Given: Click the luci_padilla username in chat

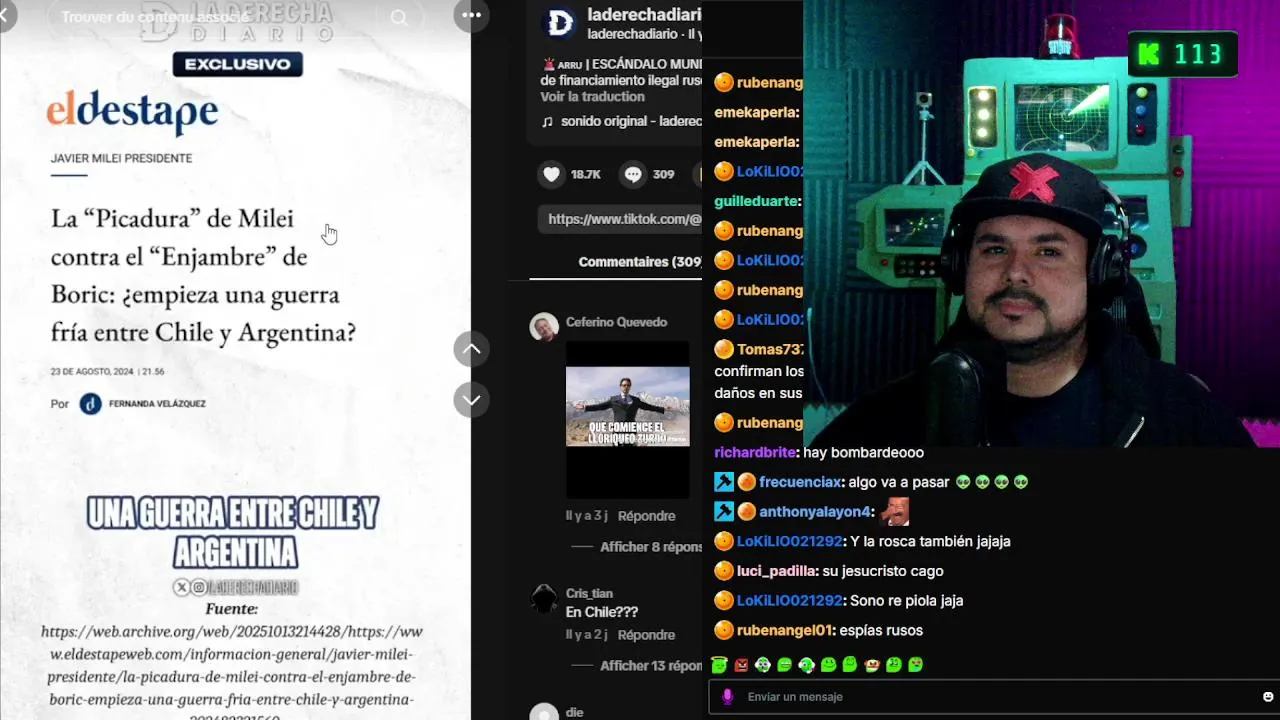Looking at the screenshot, I should point(776,571).
